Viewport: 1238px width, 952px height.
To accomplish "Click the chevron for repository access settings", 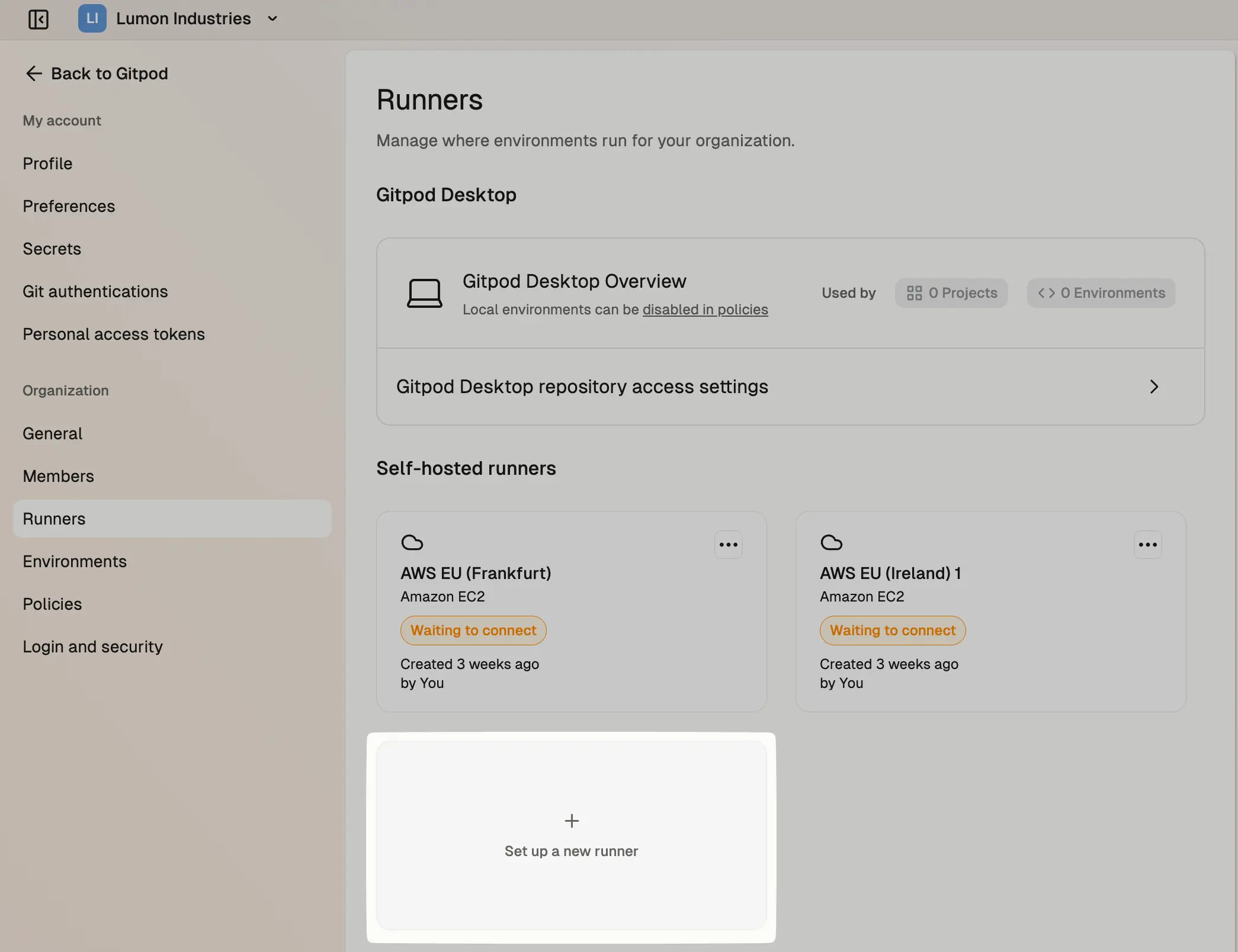I will (x=1153, y=387).
